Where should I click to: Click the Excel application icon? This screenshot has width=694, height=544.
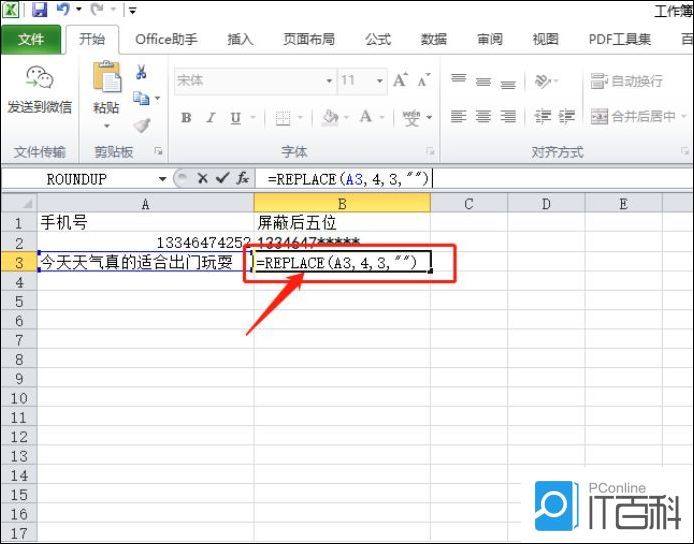pos(10,9)
